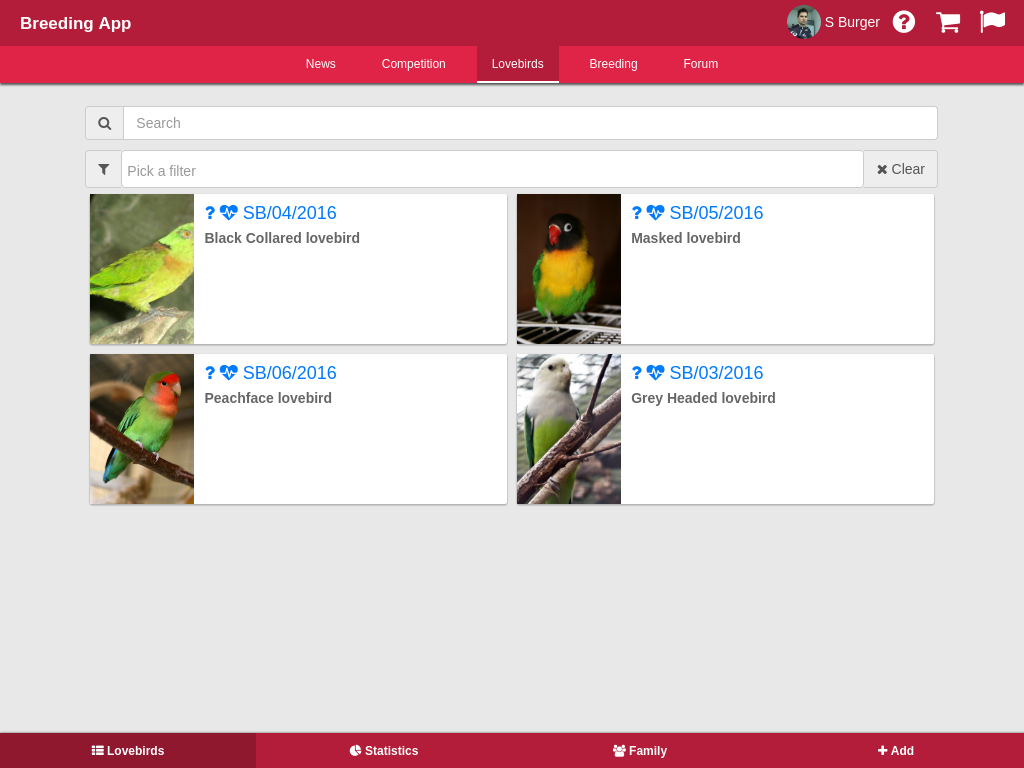
Task: Click the S Burger username
Action: click(852, 22)
